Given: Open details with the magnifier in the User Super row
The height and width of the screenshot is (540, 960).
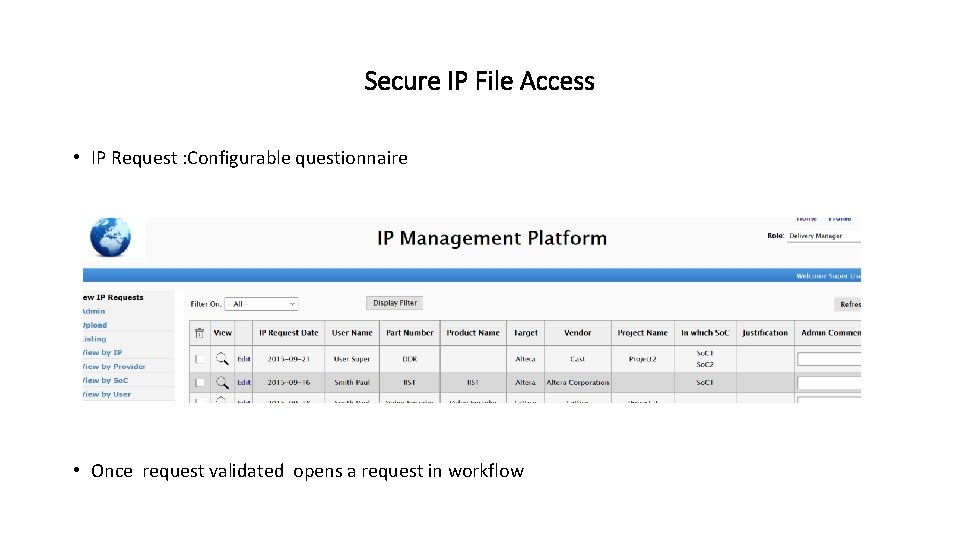Looking at the screenshot, I should click(x=222, y=359).
